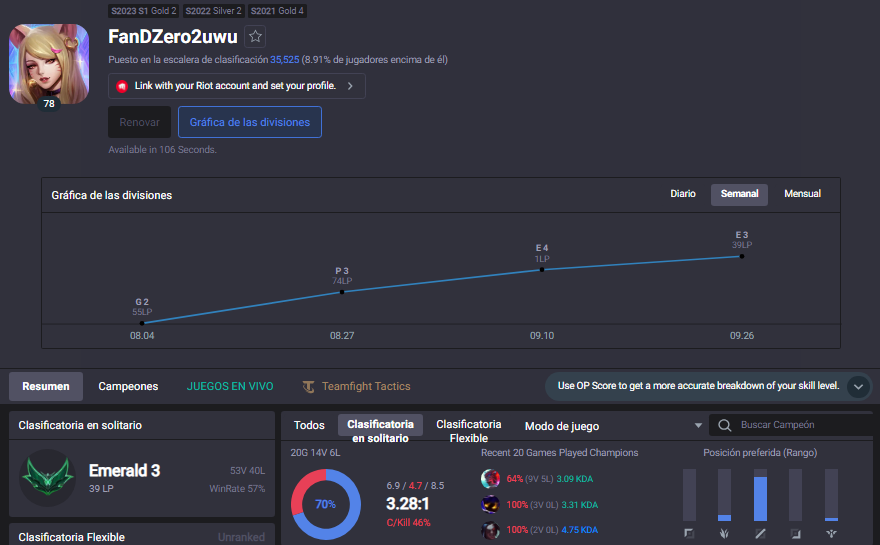Click the level 78 badge
Viewport: 880px width, 545px height.
coord(49,104)
